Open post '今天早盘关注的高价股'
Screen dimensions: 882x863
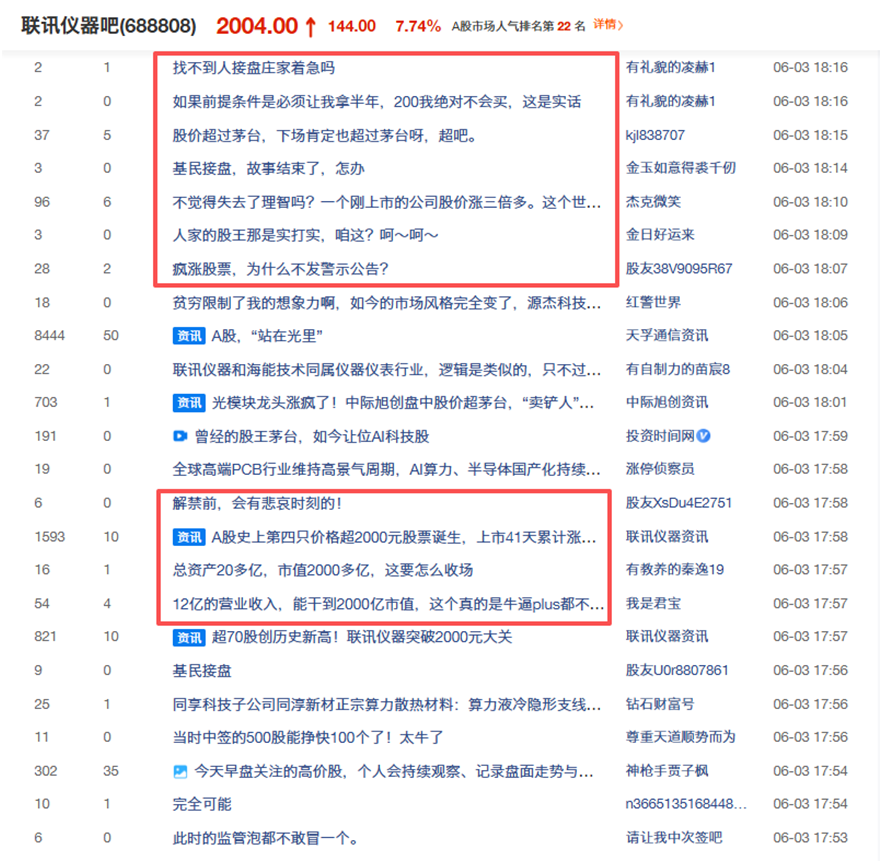(394, 771)
